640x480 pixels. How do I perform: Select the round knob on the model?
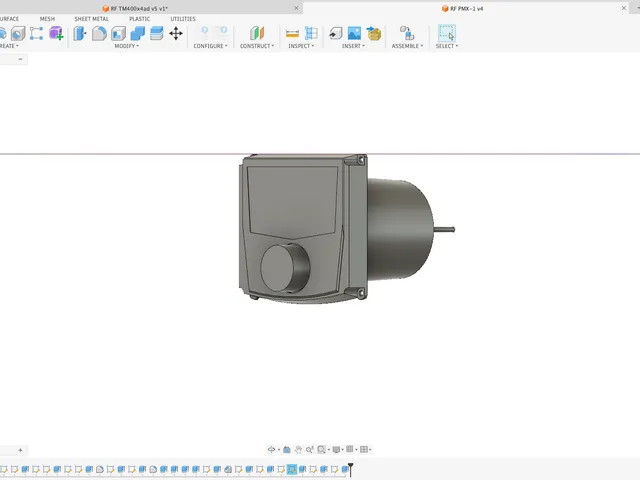(285, 268)
